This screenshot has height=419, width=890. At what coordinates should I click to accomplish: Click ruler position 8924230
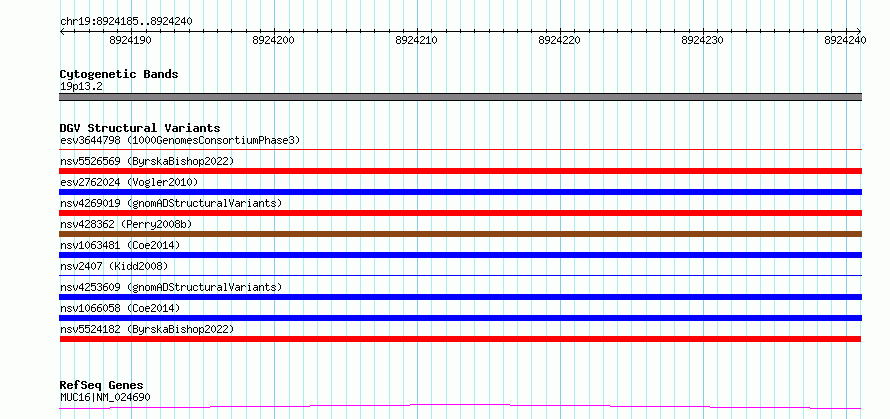tap(703, 40)
